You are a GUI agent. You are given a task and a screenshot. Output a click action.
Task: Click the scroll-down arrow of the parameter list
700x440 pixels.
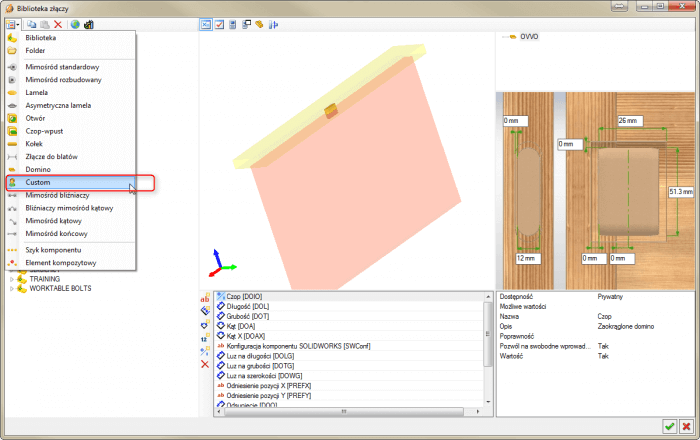(x=488, y=402)
